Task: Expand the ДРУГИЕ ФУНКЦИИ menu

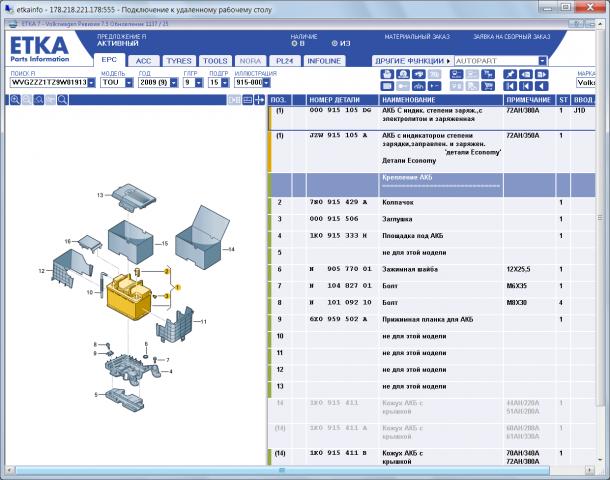Action: [x=413, y=61]
